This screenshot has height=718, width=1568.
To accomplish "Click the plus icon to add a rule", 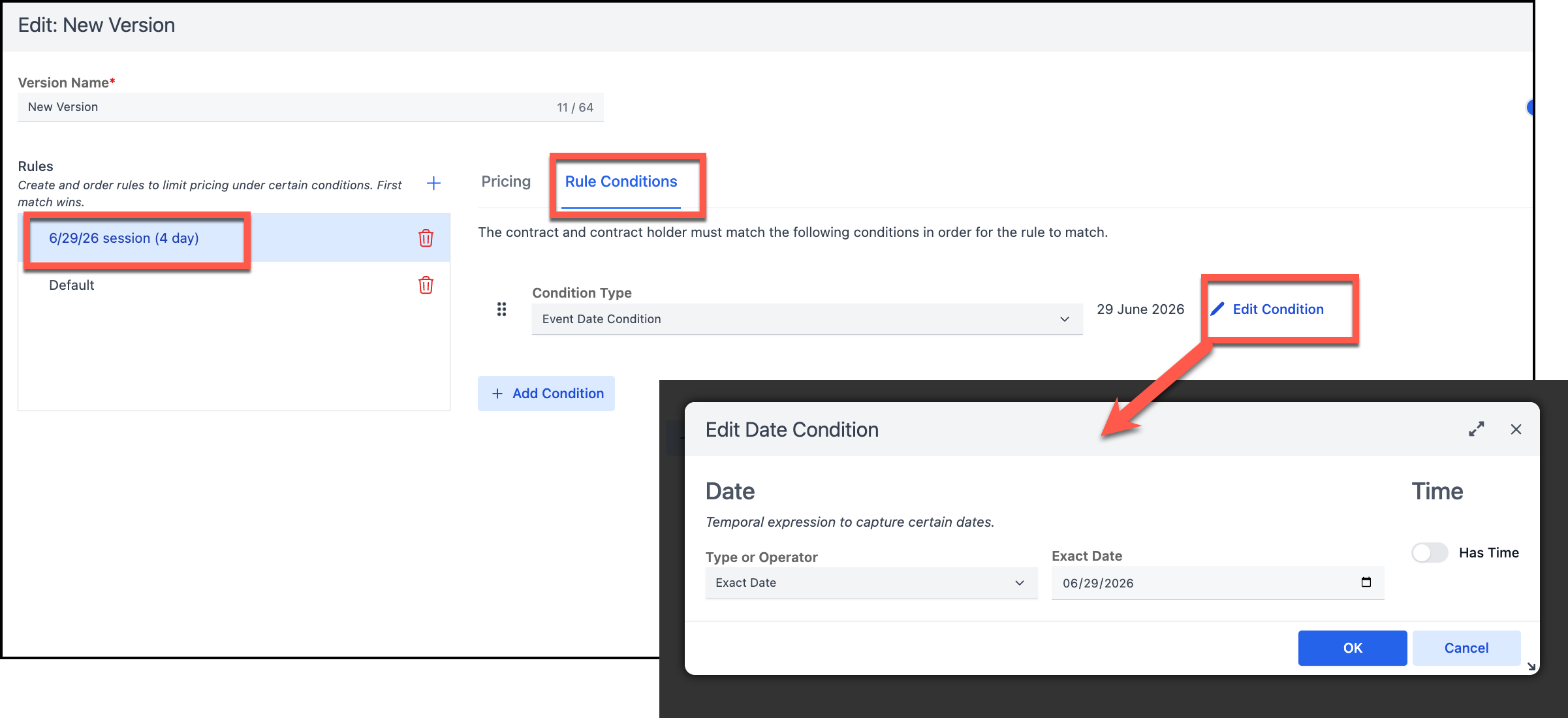I will (433, 183).
